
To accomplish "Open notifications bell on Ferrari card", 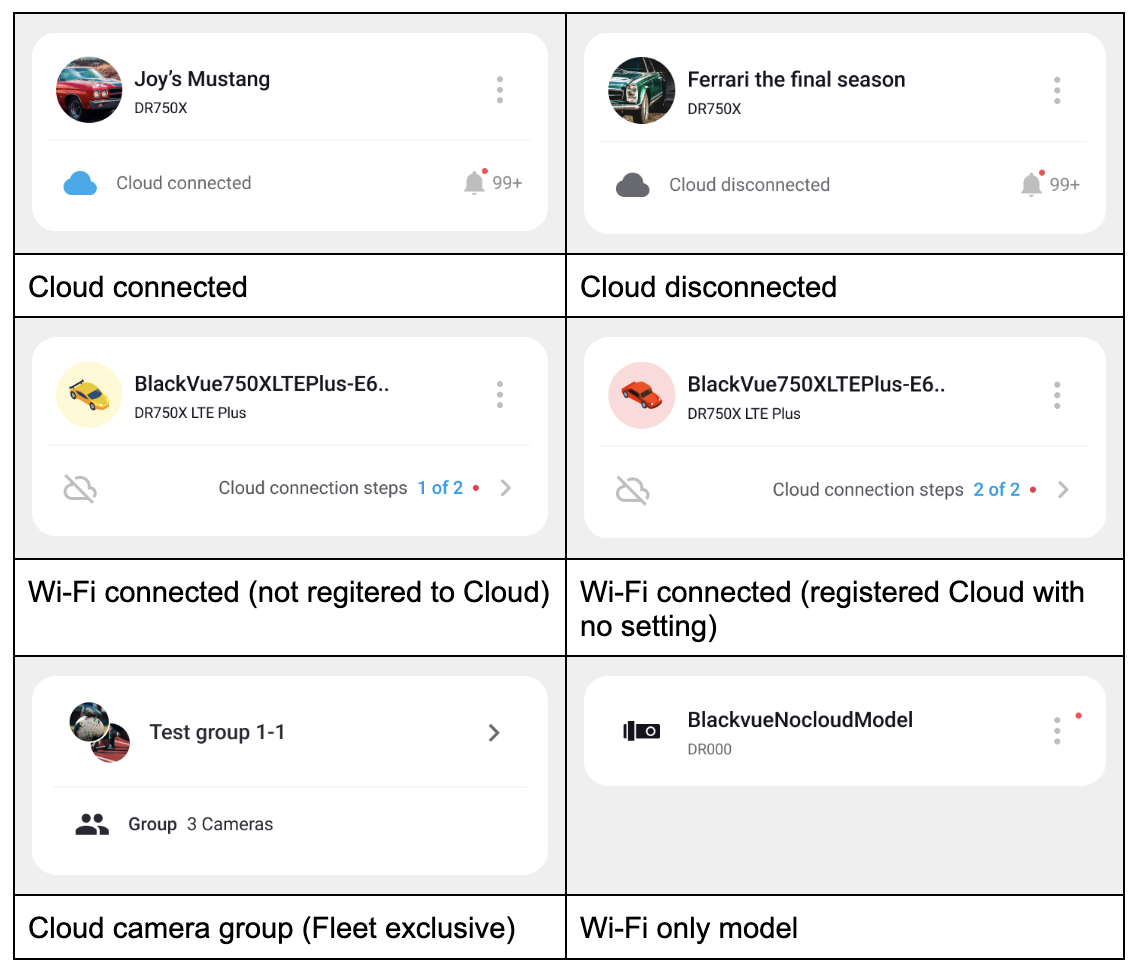I will click(1031, 184).
